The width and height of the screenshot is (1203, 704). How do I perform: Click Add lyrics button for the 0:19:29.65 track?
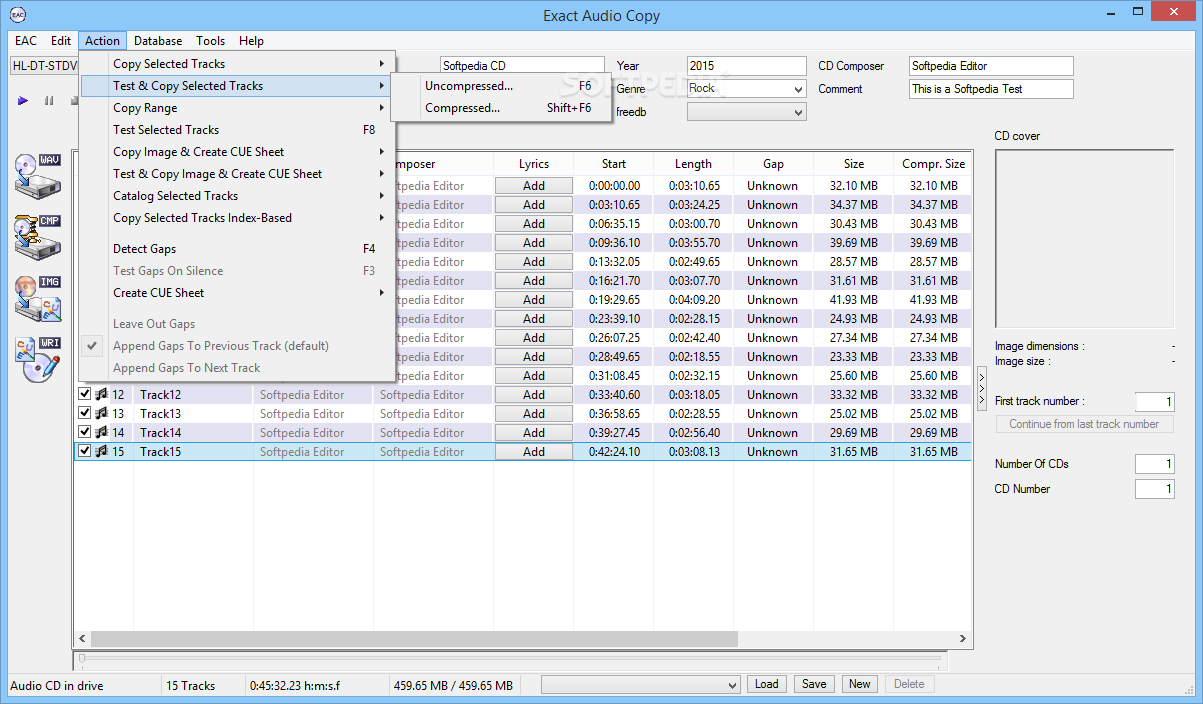534,300
